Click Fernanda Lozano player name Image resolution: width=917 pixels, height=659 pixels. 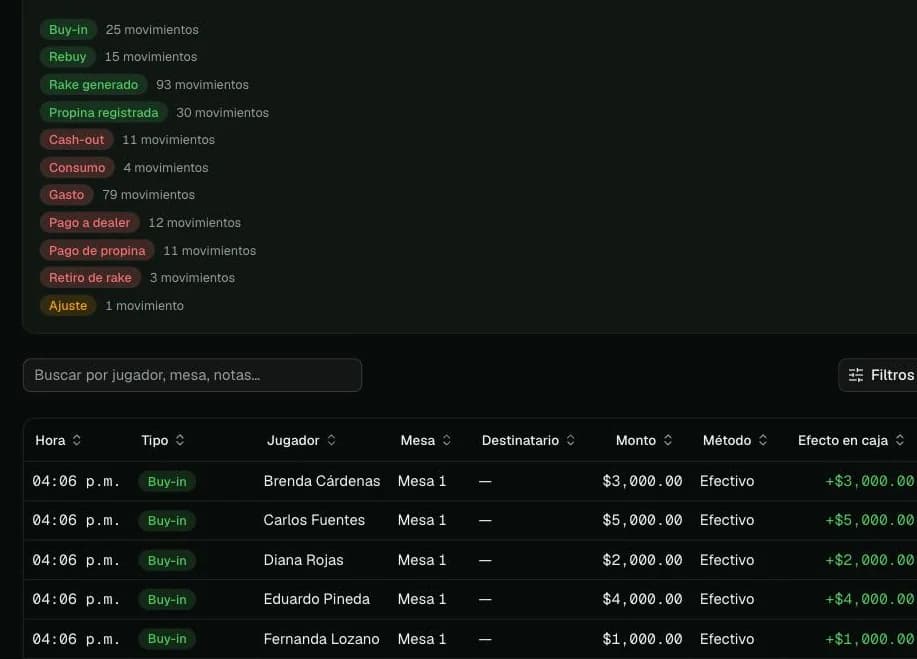(322, 639)
